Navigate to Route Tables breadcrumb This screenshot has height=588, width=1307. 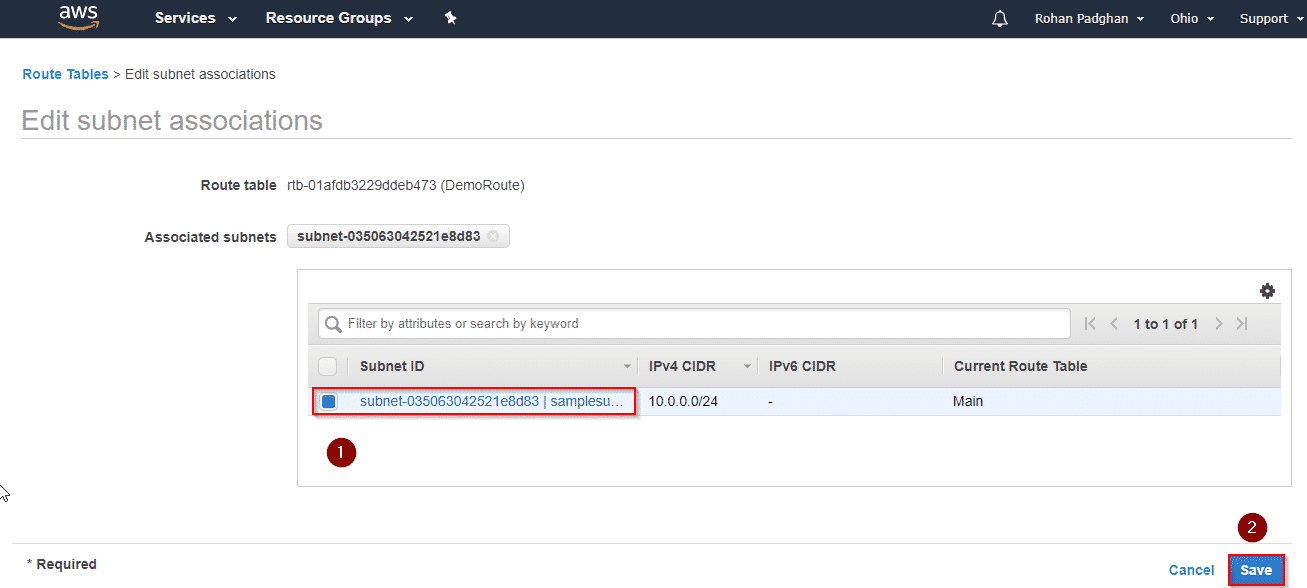(x=65, y=74)
